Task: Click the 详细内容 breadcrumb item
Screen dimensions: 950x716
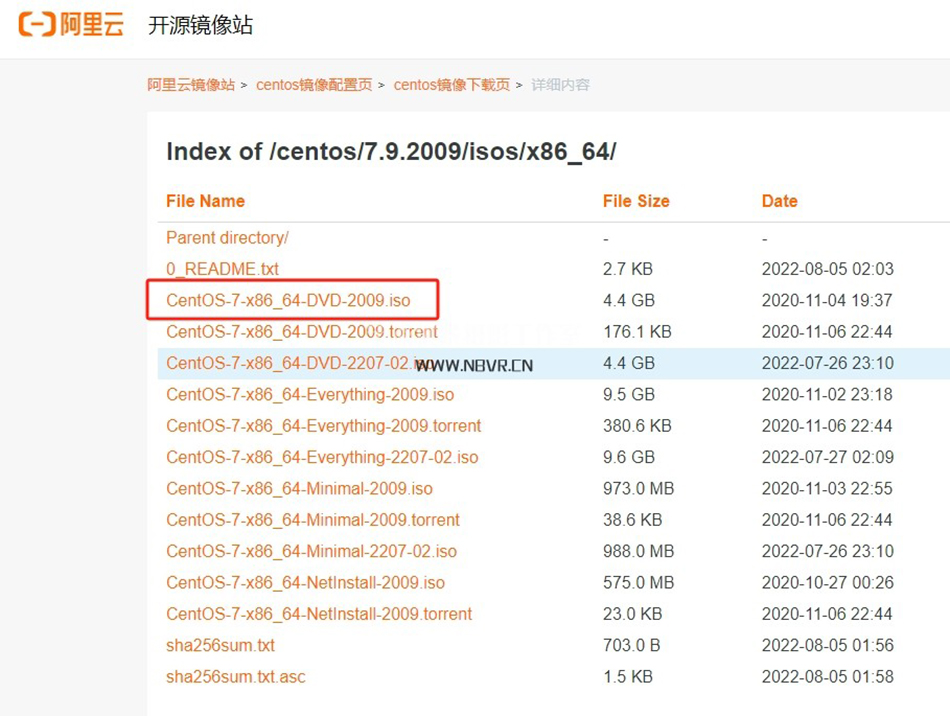Action: pos(560,85)
